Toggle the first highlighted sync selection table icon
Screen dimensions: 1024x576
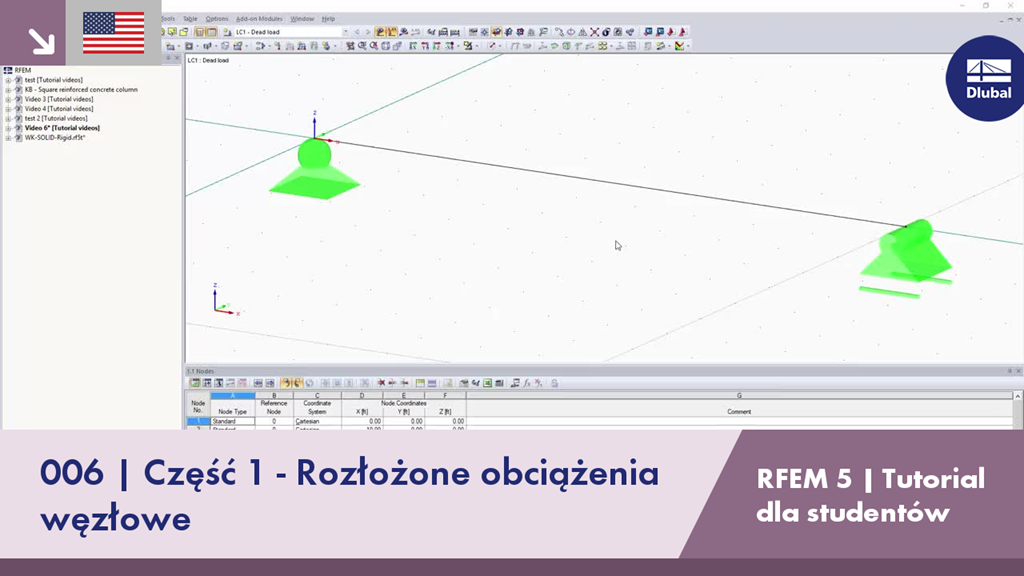pos(285,383)
